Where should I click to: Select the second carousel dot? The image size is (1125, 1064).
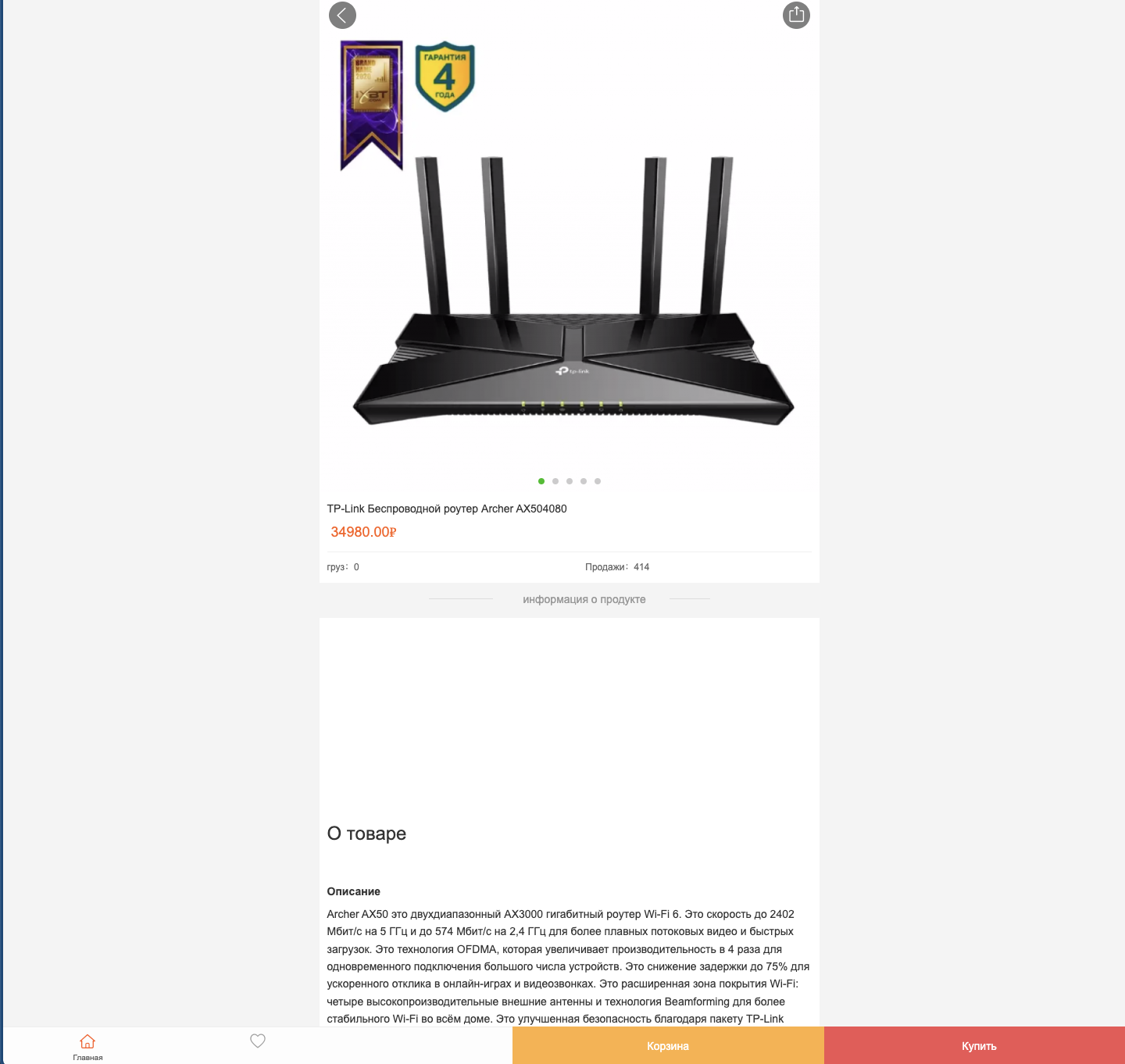click(x=555, y=481)
